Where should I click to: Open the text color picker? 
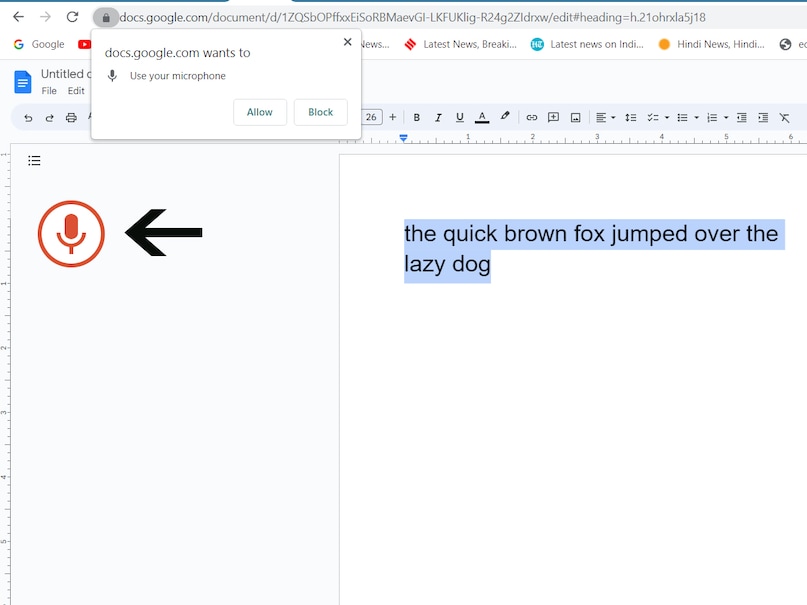pyautogui.click(x=482, y=117)
